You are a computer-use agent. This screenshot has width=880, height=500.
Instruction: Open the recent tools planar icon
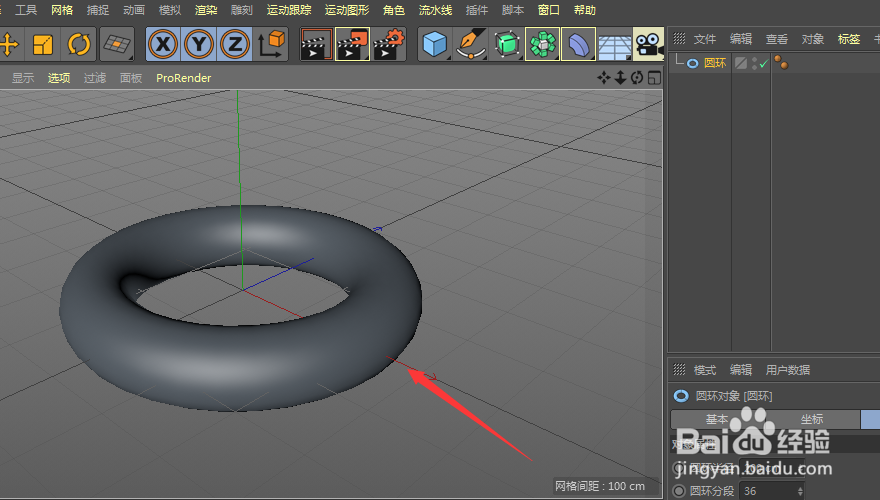pyautogui.click(x=117, y=44)
